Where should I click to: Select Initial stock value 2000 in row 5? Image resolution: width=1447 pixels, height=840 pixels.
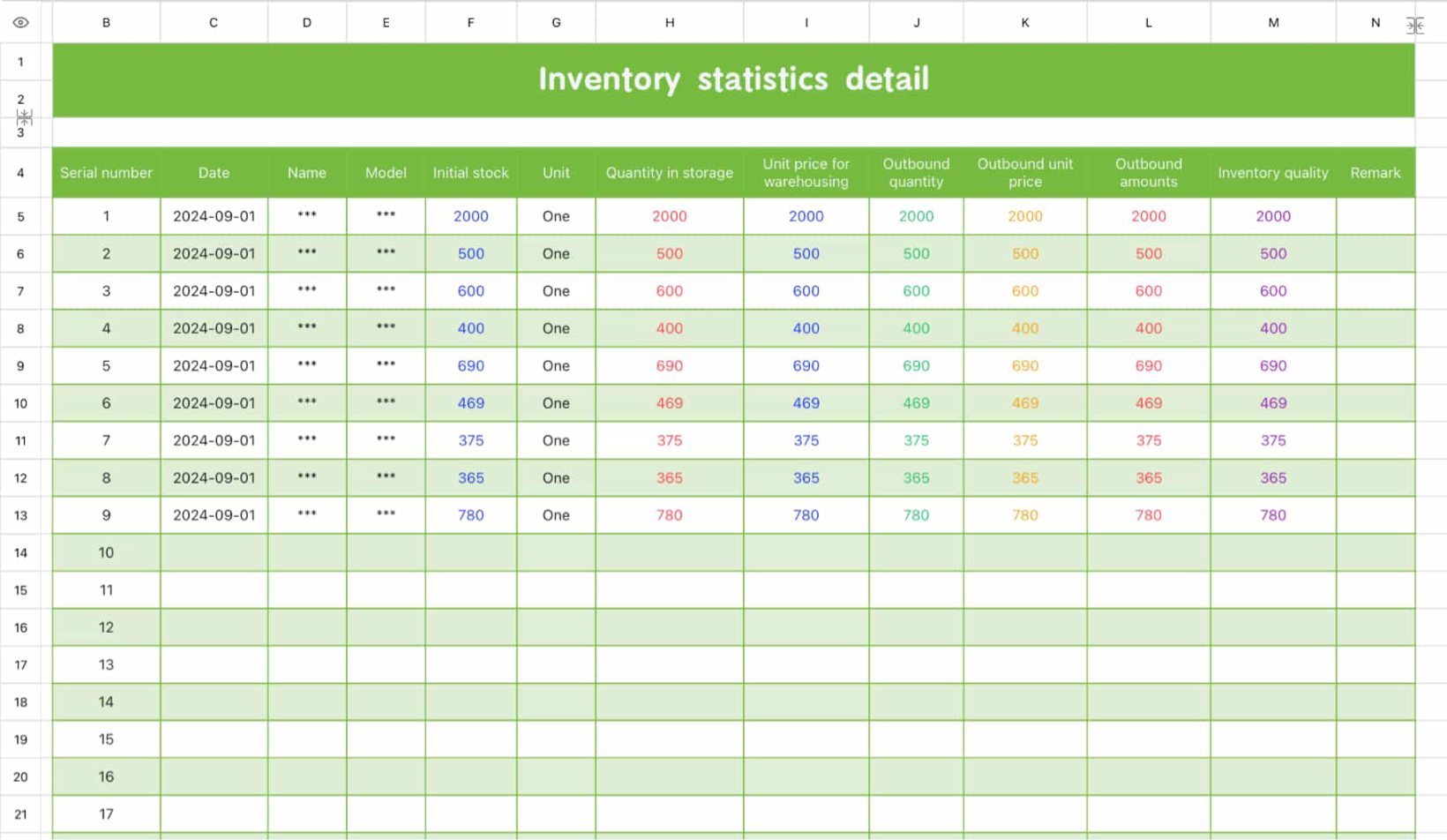[x=470, y=216]
